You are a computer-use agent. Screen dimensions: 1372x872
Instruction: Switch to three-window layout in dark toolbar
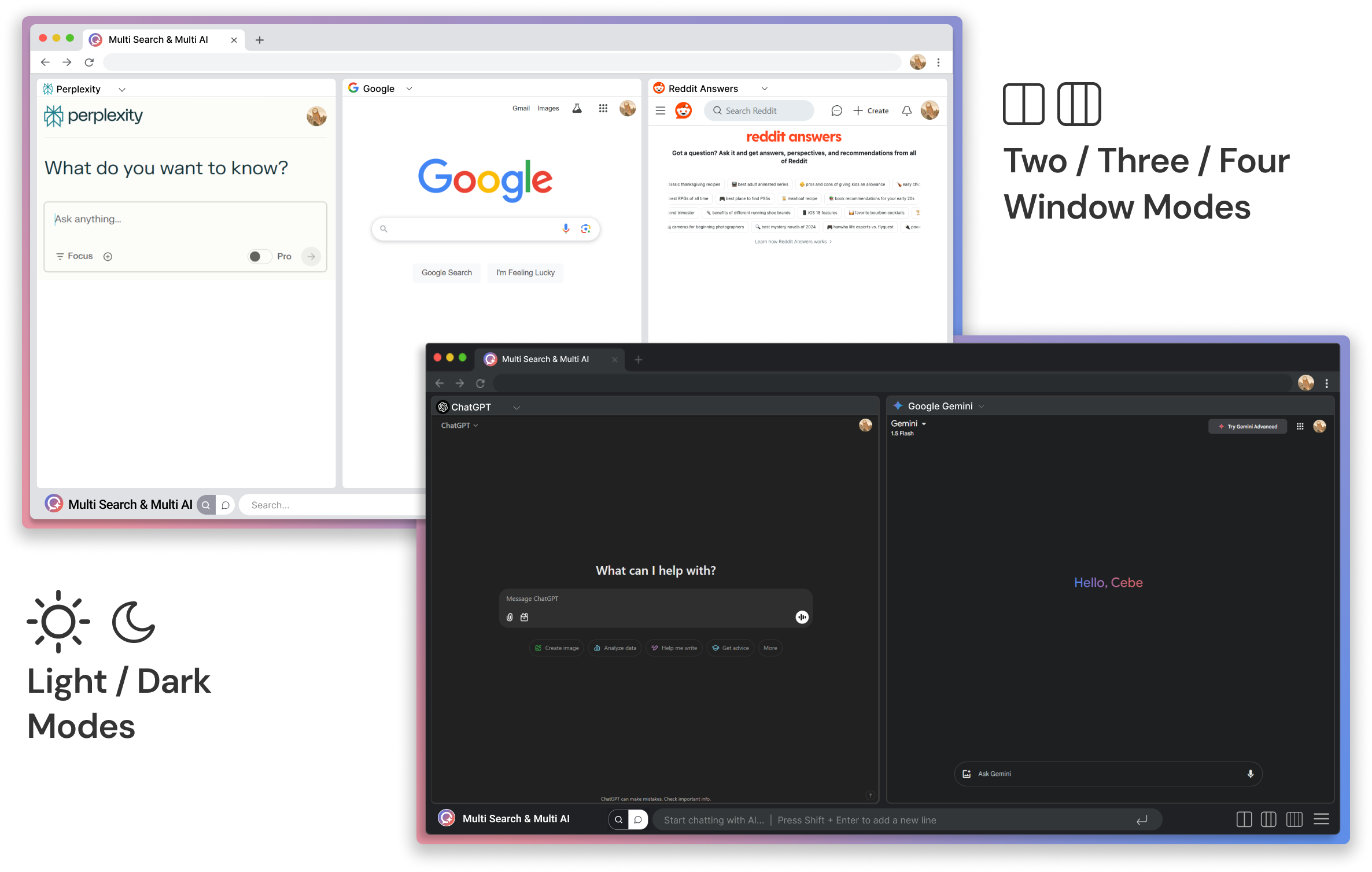[1268, 819]
